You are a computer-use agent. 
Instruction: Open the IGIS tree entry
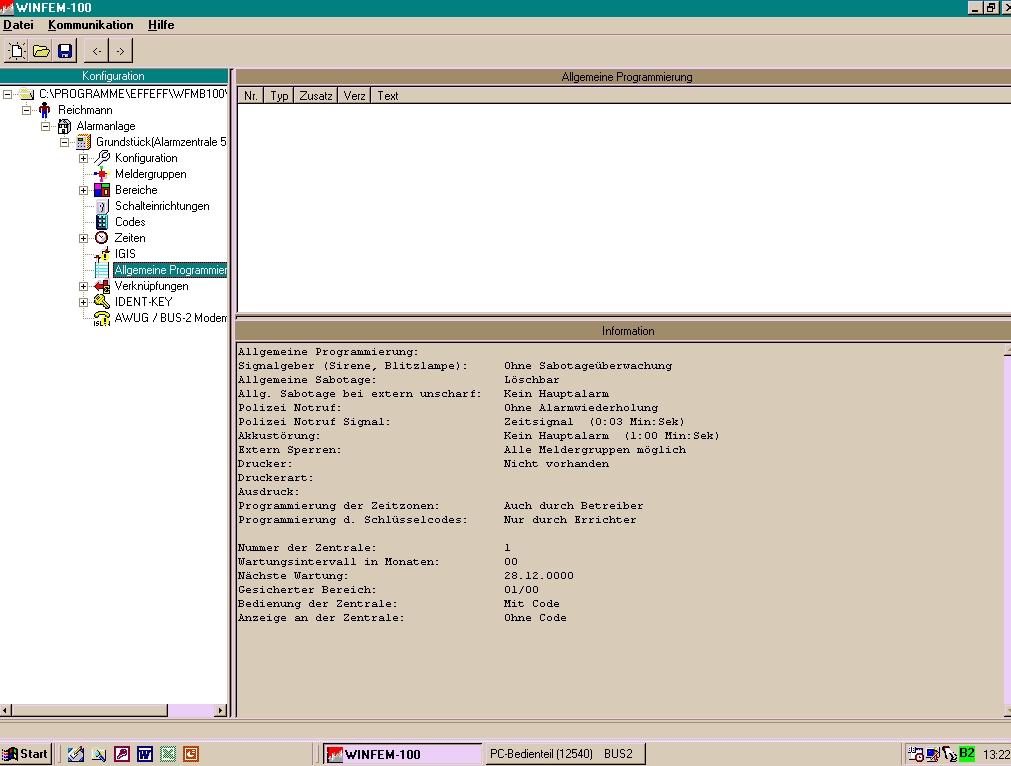125,254
